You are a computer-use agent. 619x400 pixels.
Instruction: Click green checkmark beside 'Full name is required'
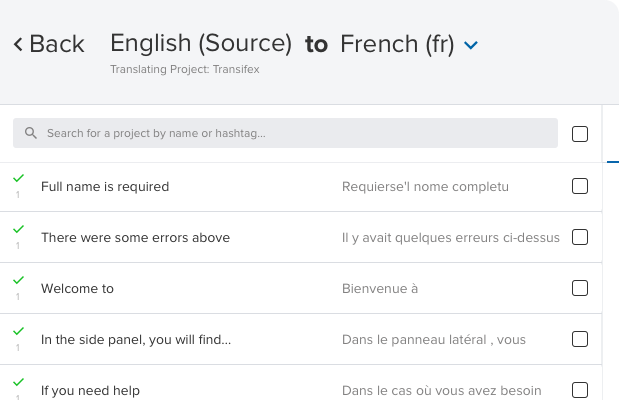(x=18, y=178)
